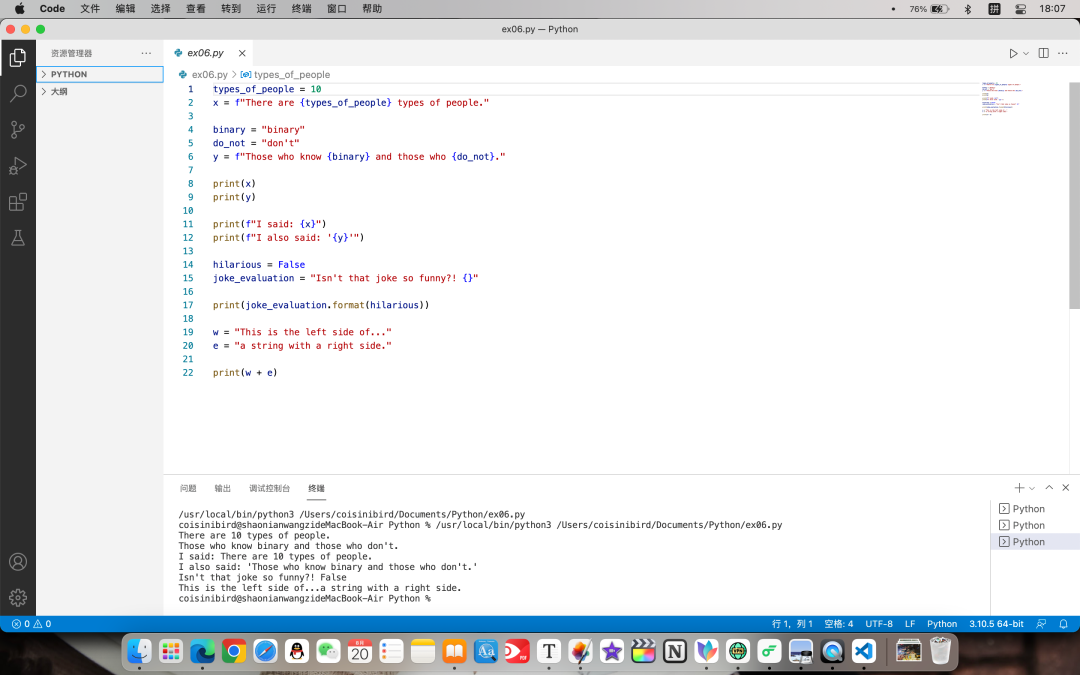Open the Search view in activity bar

click(x=18, y=94)
